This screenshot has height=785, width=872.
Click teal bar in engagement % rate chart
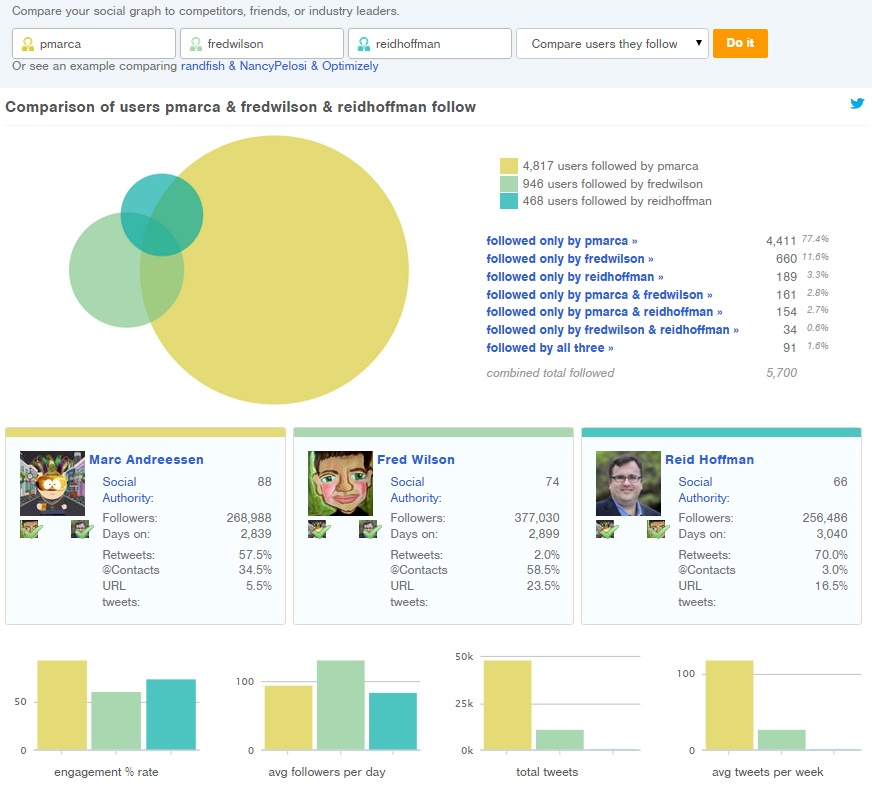click(171, 714)
